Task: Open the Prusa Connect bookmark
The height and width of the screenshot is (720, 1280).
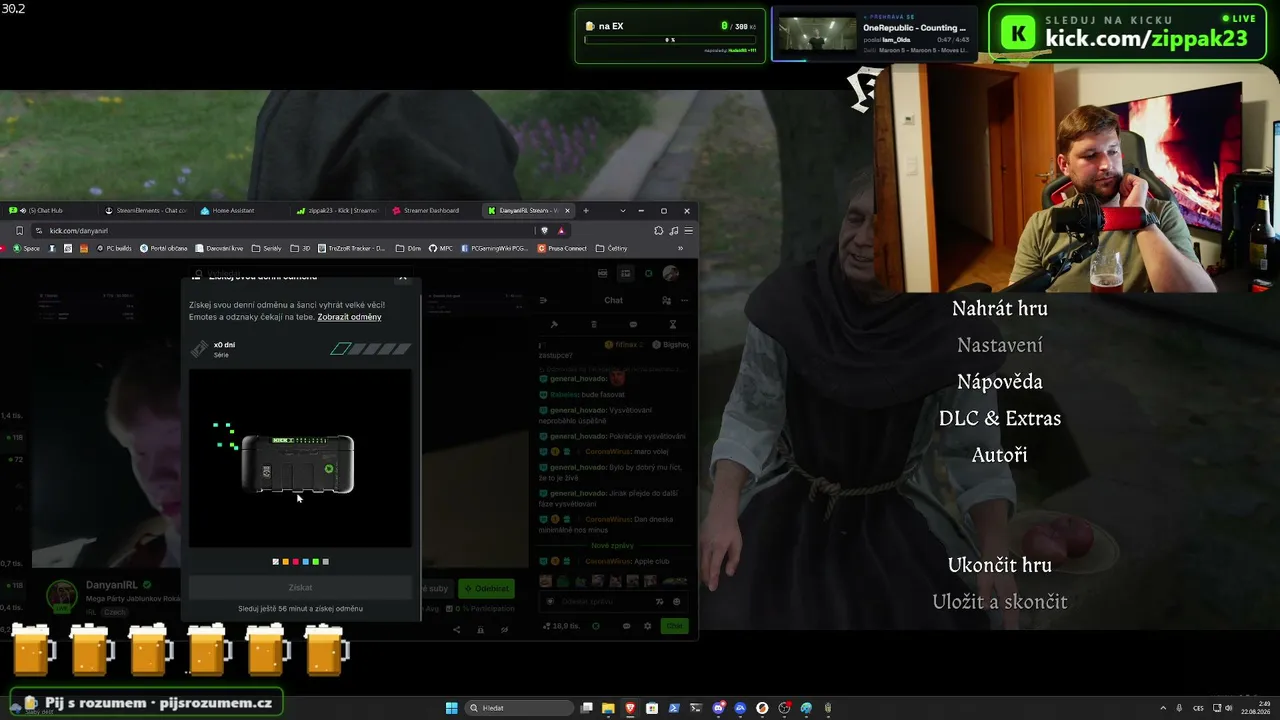Action: point(562,248)
